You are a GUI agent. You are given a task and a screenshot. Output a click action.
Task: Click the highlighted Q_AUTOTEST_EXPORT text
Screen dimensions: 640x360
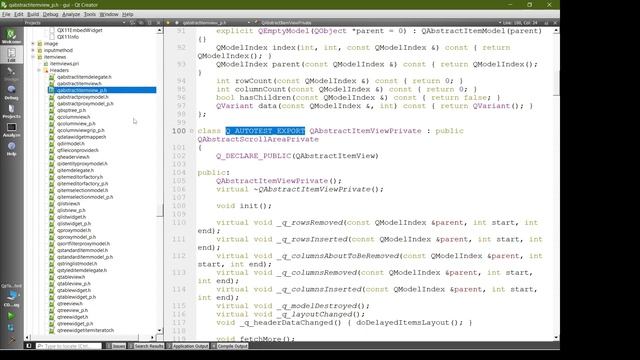(265, 131)
